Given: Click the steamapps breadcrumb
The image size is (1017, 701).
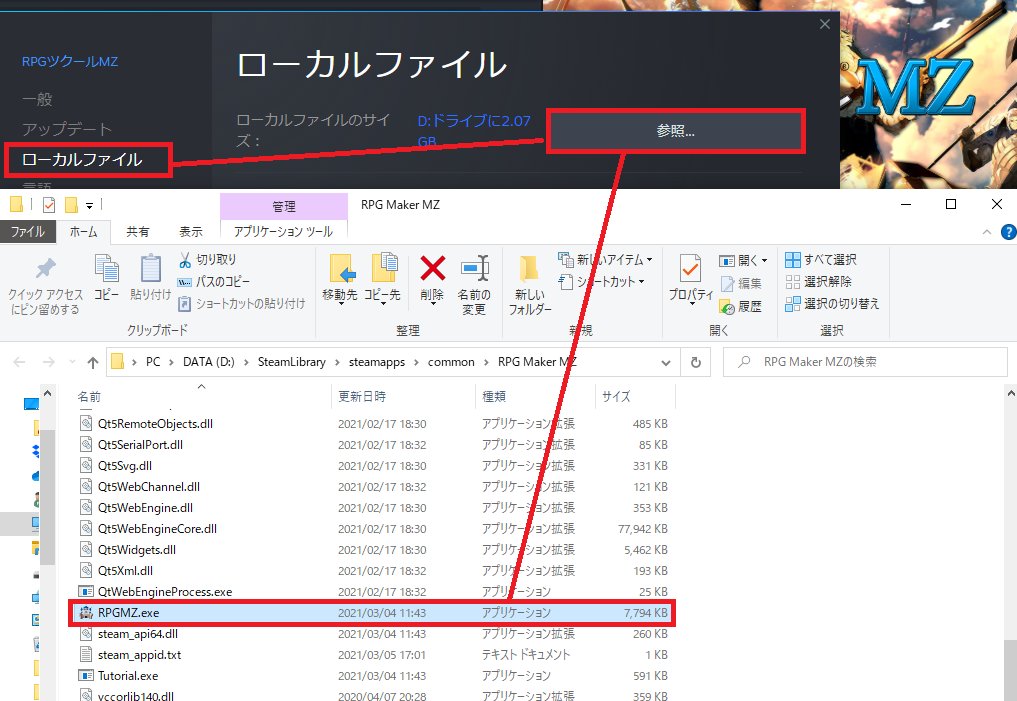Looking at the screenshot, I should coord(377,362).
